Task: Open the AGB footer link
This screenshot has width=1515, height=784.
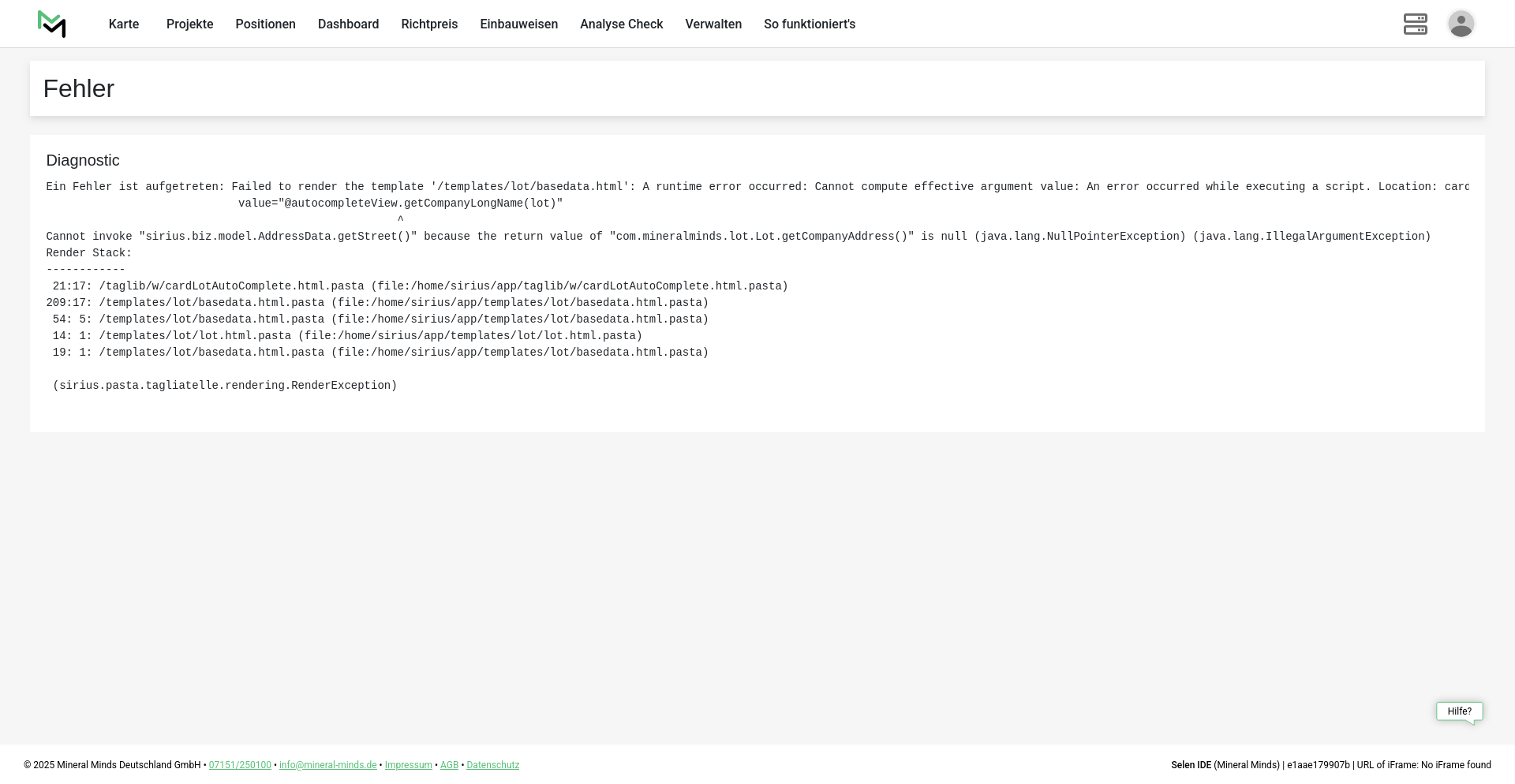Action: 449,765
